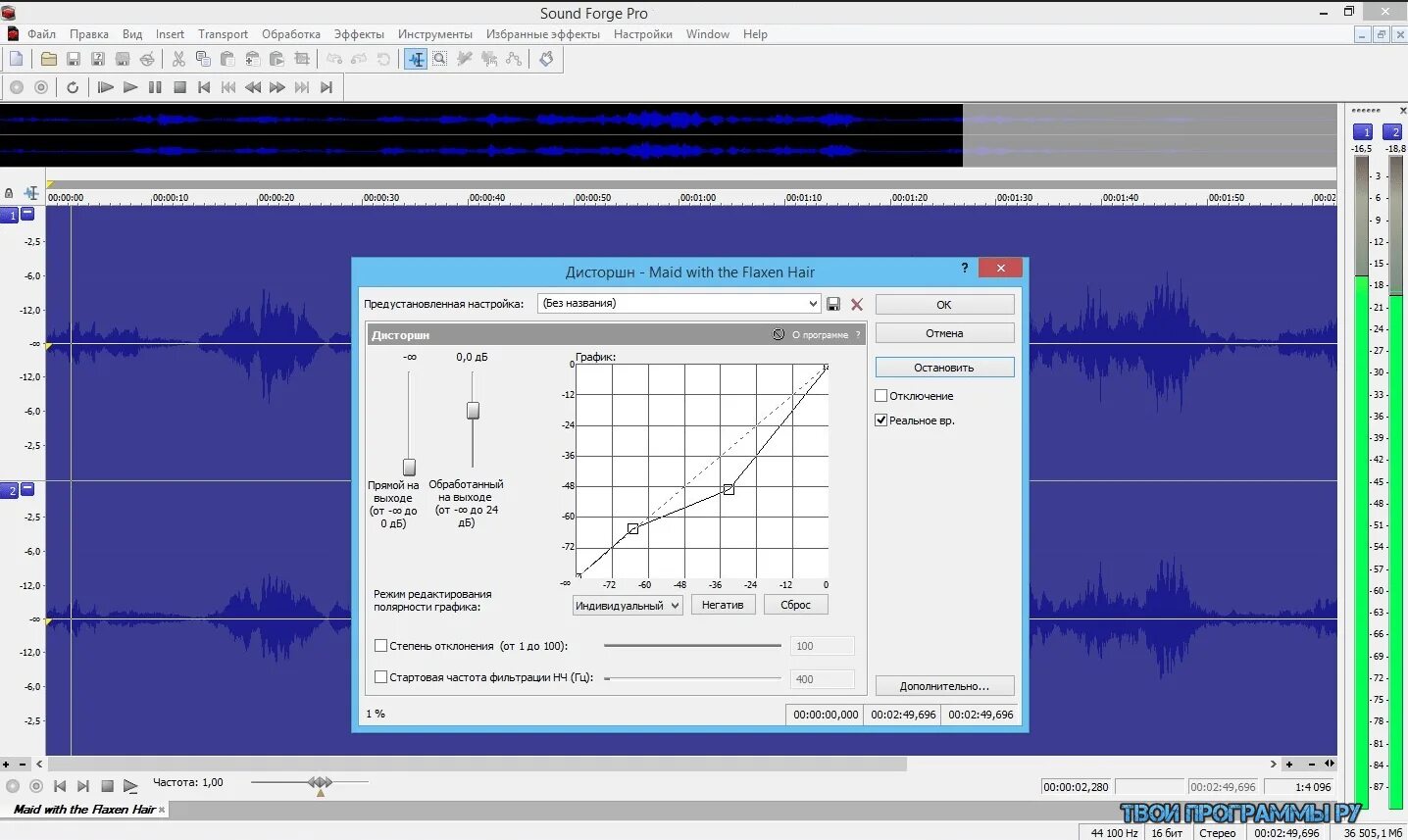1408x840 pixels.
Task: Click the OK button in Дисторшн dialog
Action: click(944, 305)
